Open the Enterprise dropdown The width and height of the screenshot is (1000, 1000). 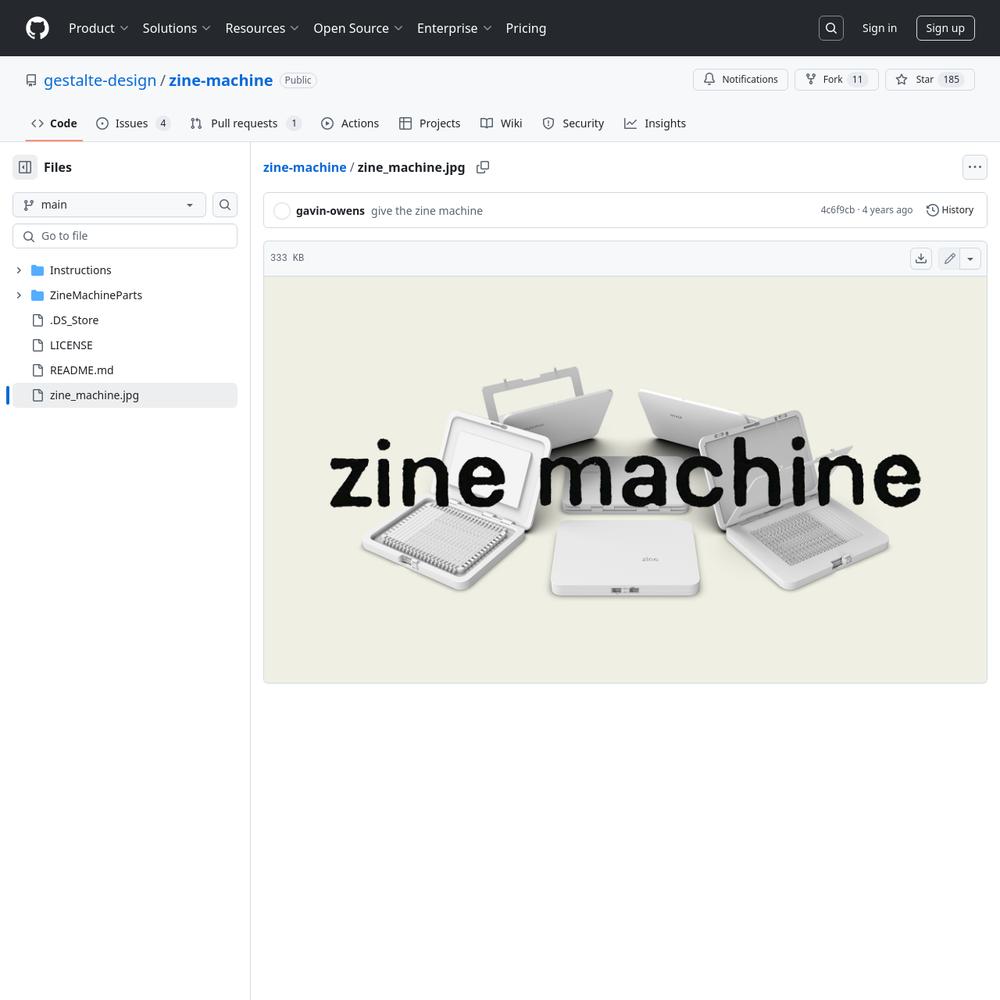454,28
